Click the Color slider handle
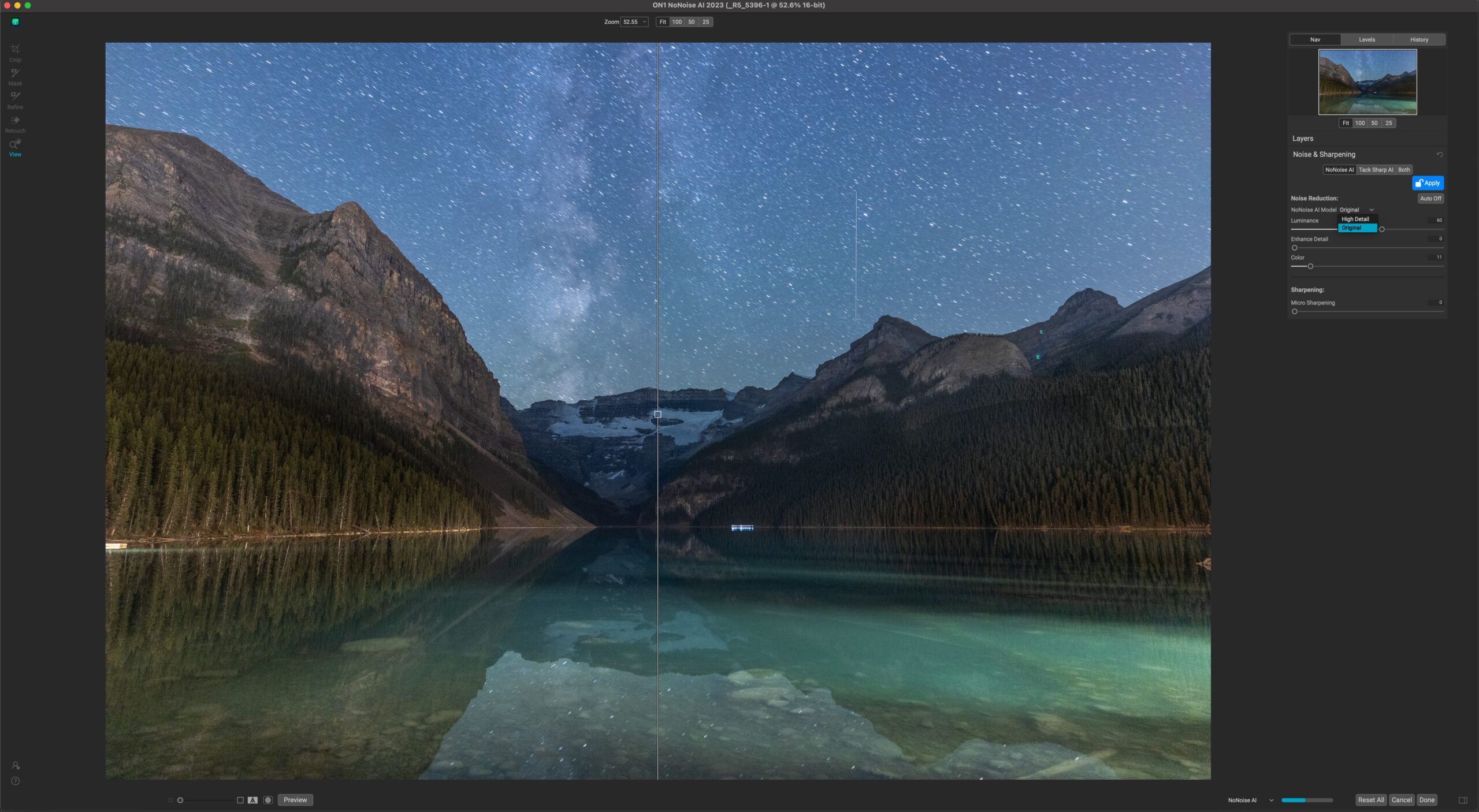 pyautogui.click(x=1310, y=266)
